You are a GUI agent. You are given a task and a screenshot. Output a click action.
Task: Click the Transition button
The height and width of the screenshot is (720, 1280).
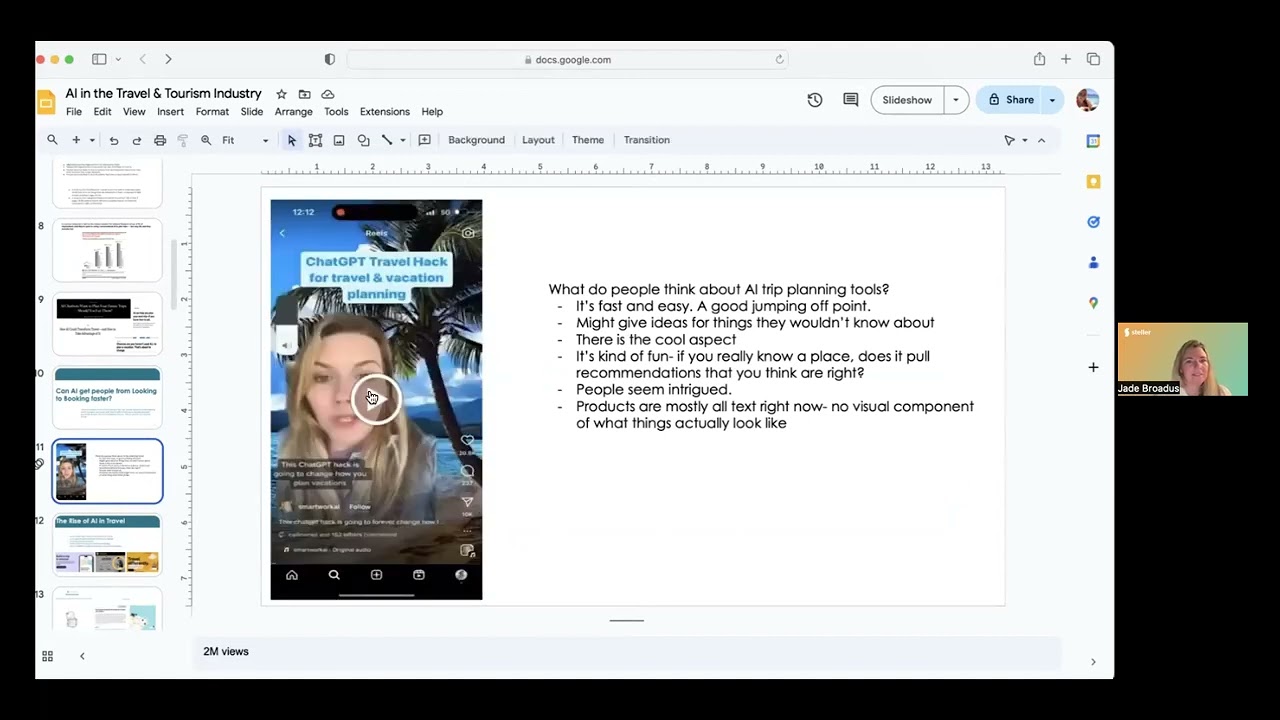pyautogui.click(x=647, y=140)
